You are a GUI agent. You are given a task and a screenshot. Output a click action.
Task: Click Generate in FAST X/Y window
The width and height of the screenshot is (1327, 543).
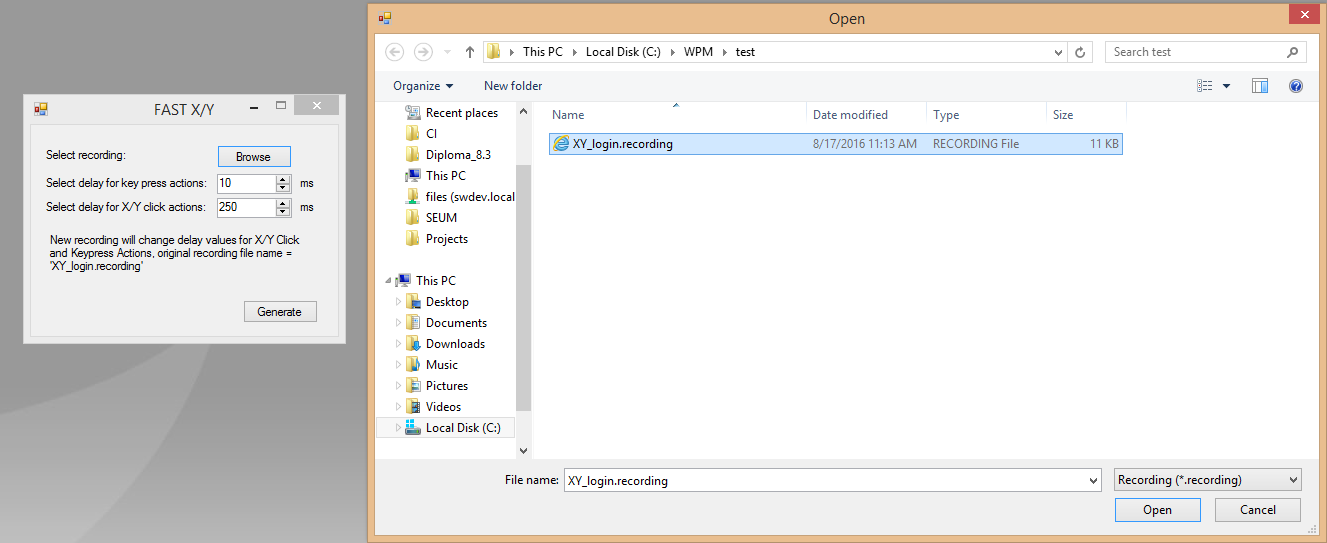(x=280, y=311)
